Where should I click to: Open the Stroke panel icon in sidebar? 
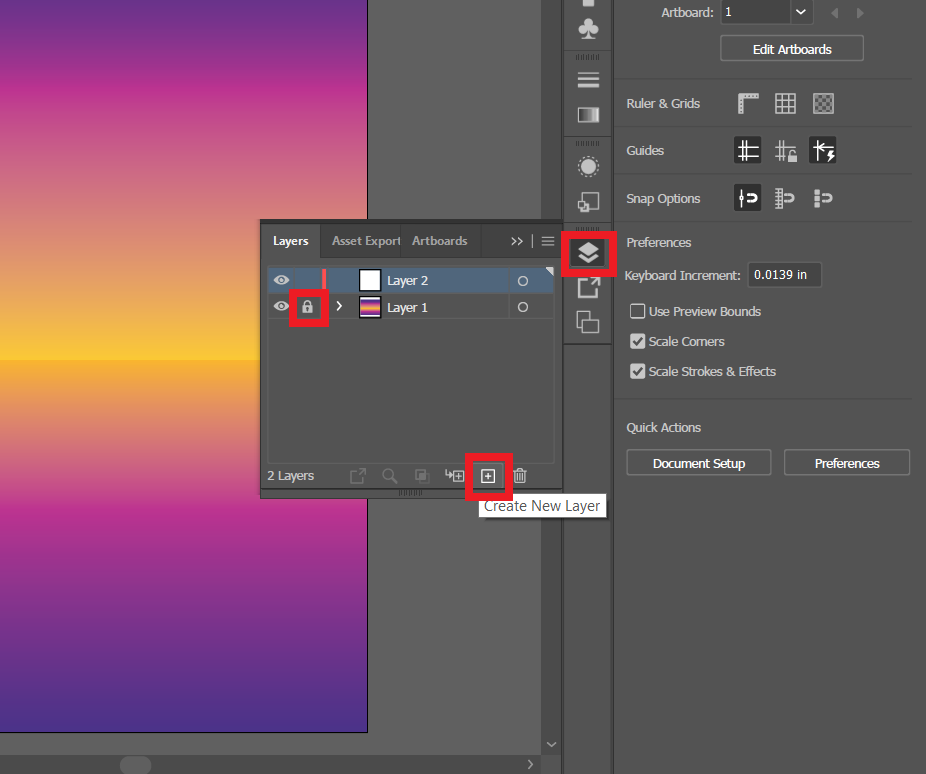coord(588,79)
